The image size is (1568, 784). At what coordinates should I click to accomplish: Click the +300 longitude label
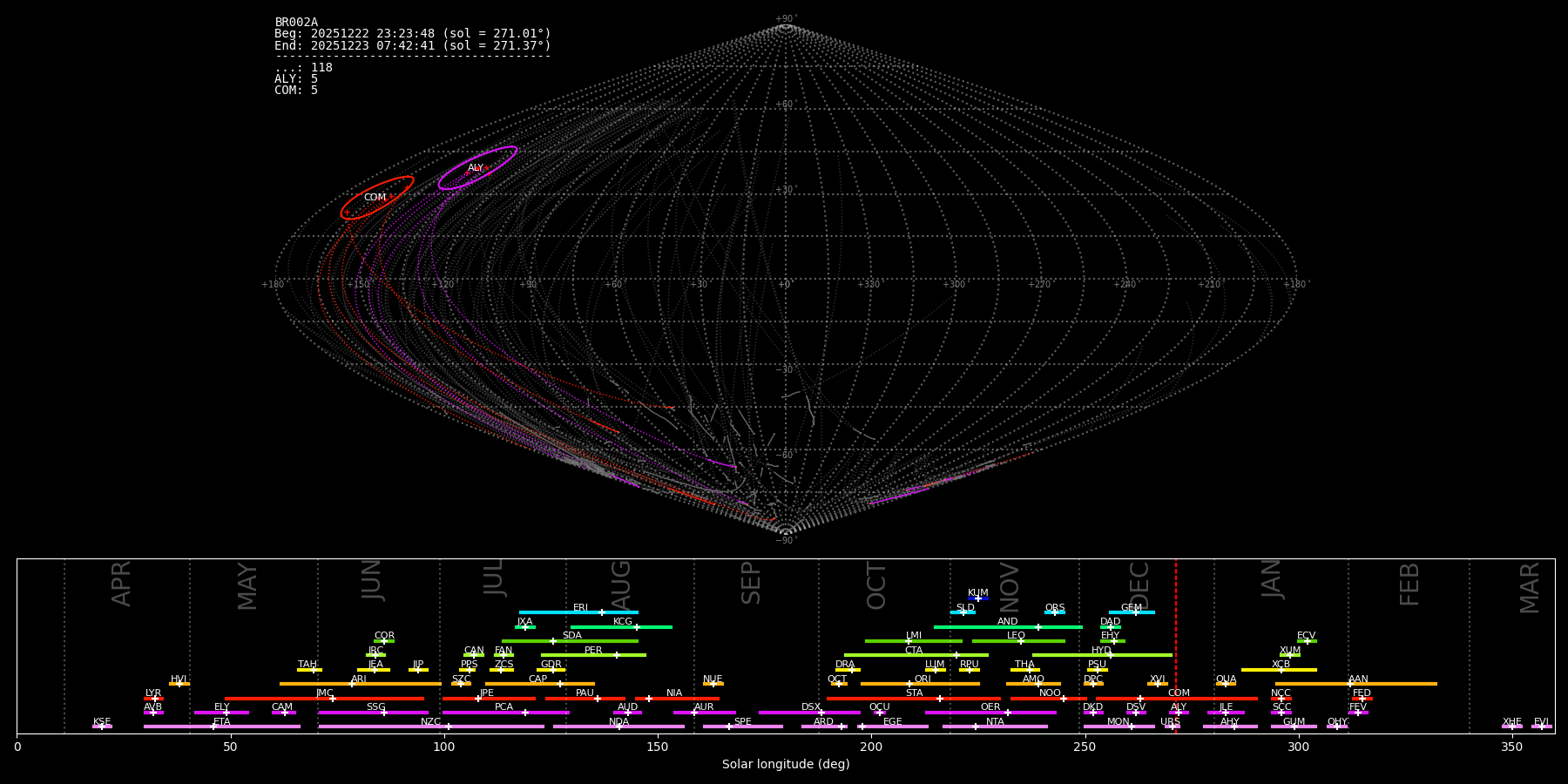tap(954, 284)
